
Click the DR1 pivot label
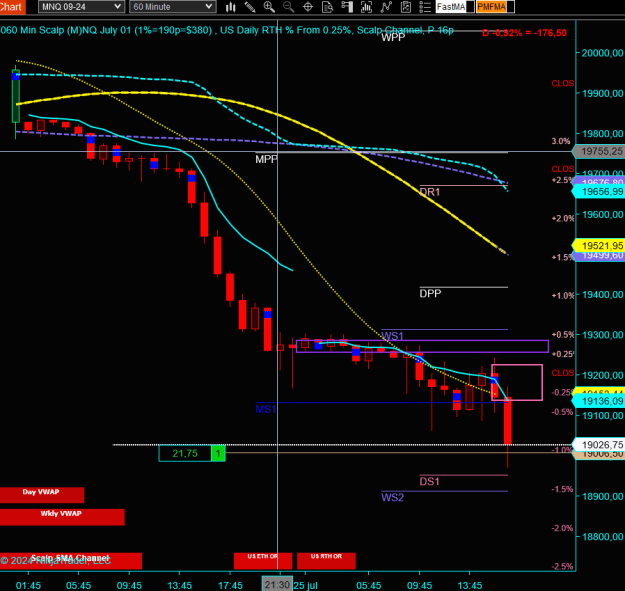430,192
